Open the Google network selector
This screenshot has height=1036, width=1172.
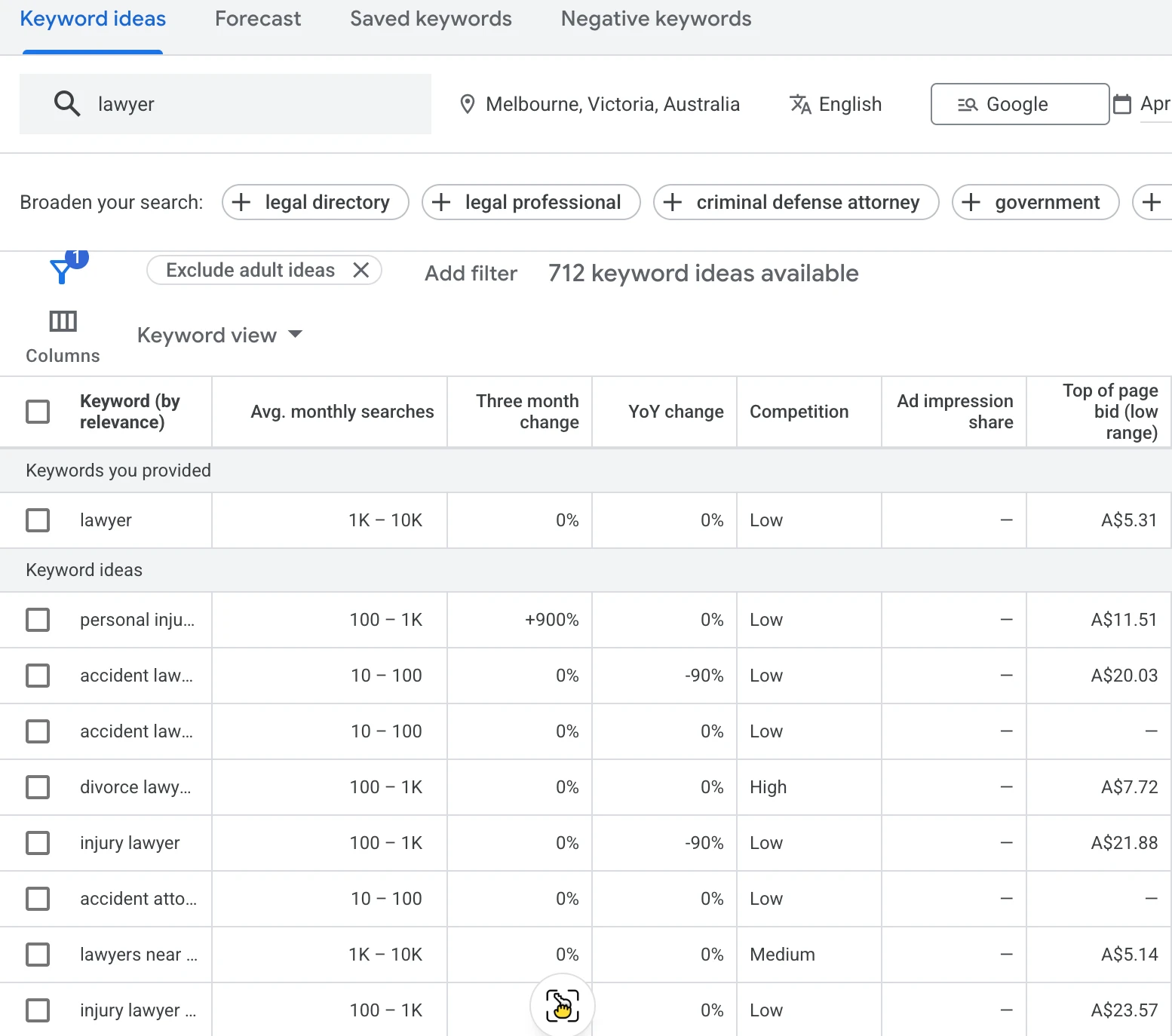[x=1019, y=104]
